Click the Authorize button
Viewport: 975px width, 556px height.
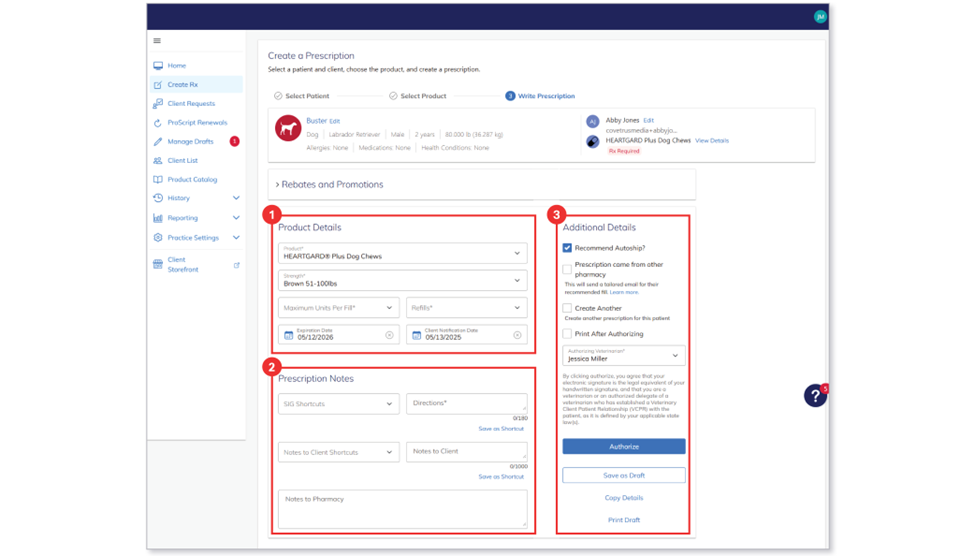click(624, 447)
